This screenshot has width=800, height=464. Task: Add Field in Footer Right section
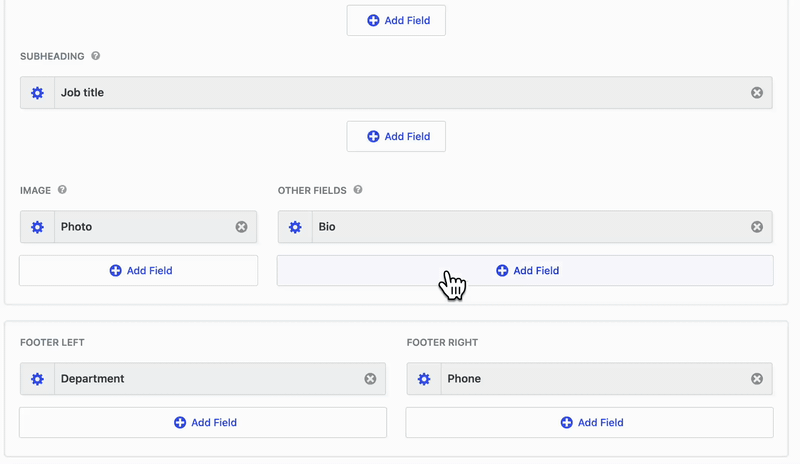tap(589, 422)
